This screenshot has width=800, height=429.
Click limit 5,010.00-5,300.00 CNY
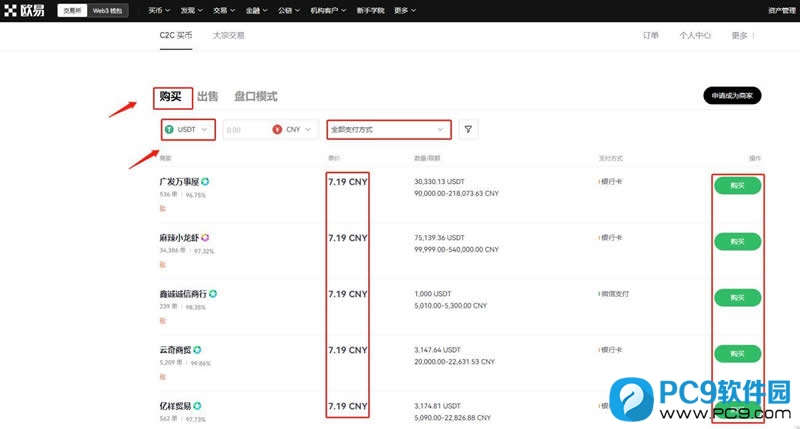451,306
